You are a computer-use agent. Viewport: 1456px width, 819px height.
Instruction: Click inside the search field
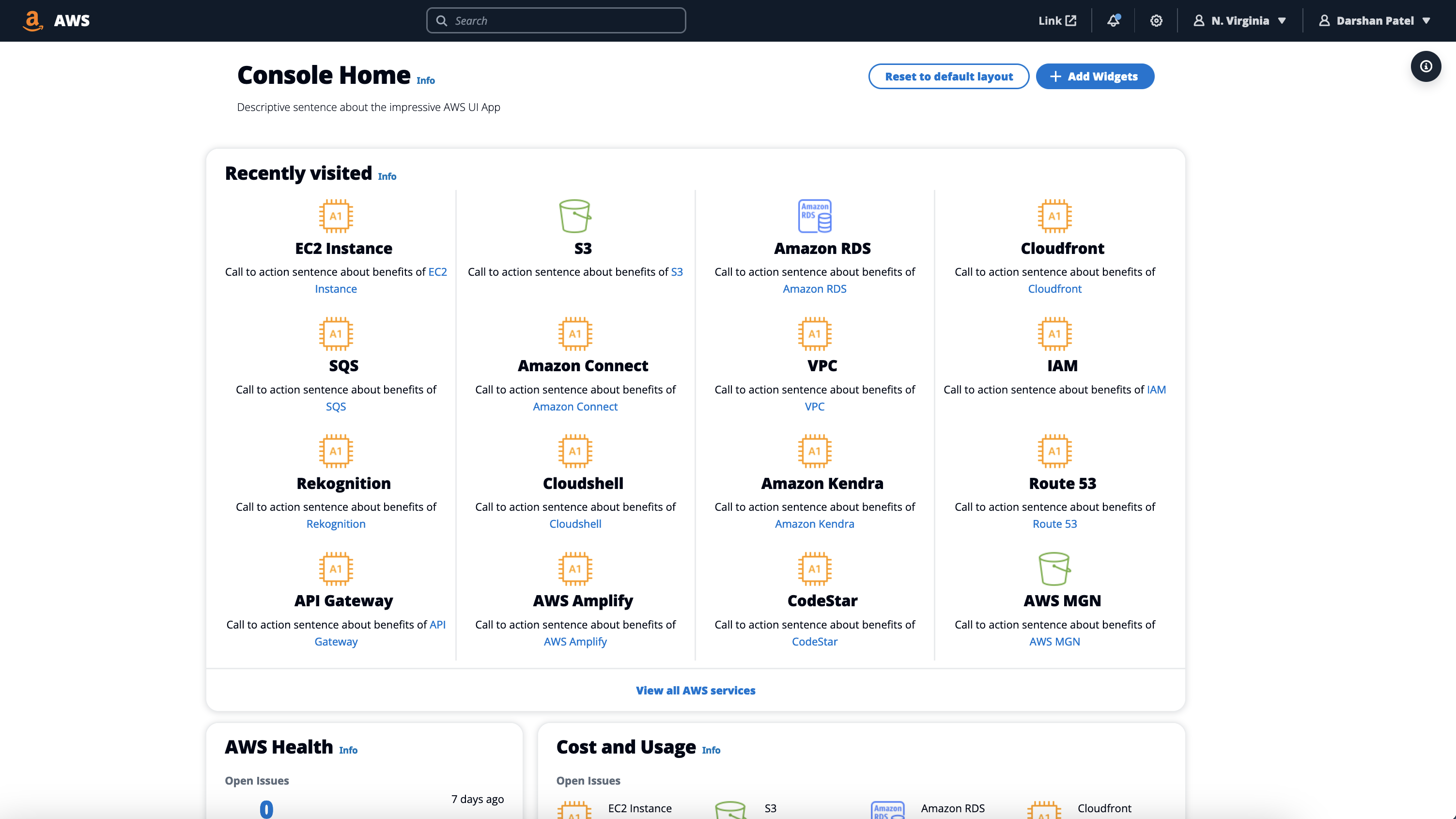[x=556, y=20]
